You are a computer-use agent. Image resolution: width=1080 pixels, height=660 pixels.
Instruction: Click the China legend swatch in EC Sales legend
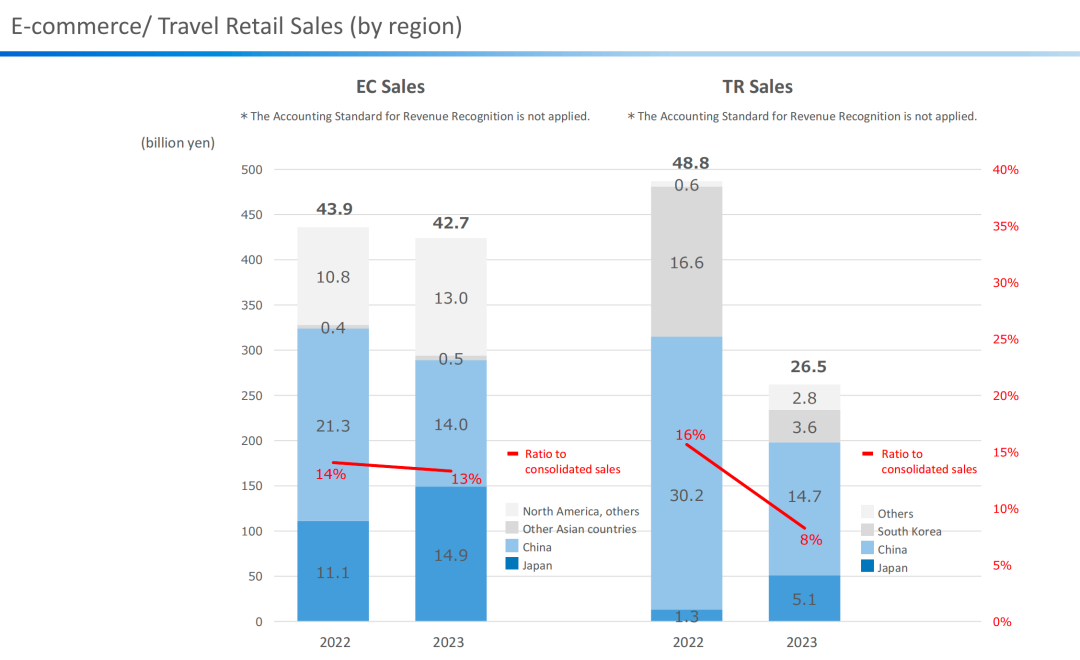pyautogui.click(x=512, y=546)
